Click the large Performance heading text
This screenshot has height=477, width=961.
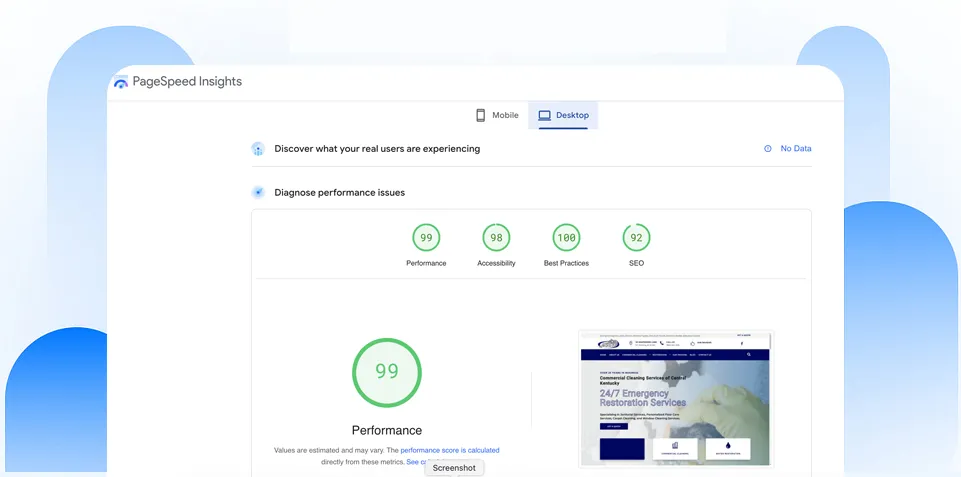387,430
